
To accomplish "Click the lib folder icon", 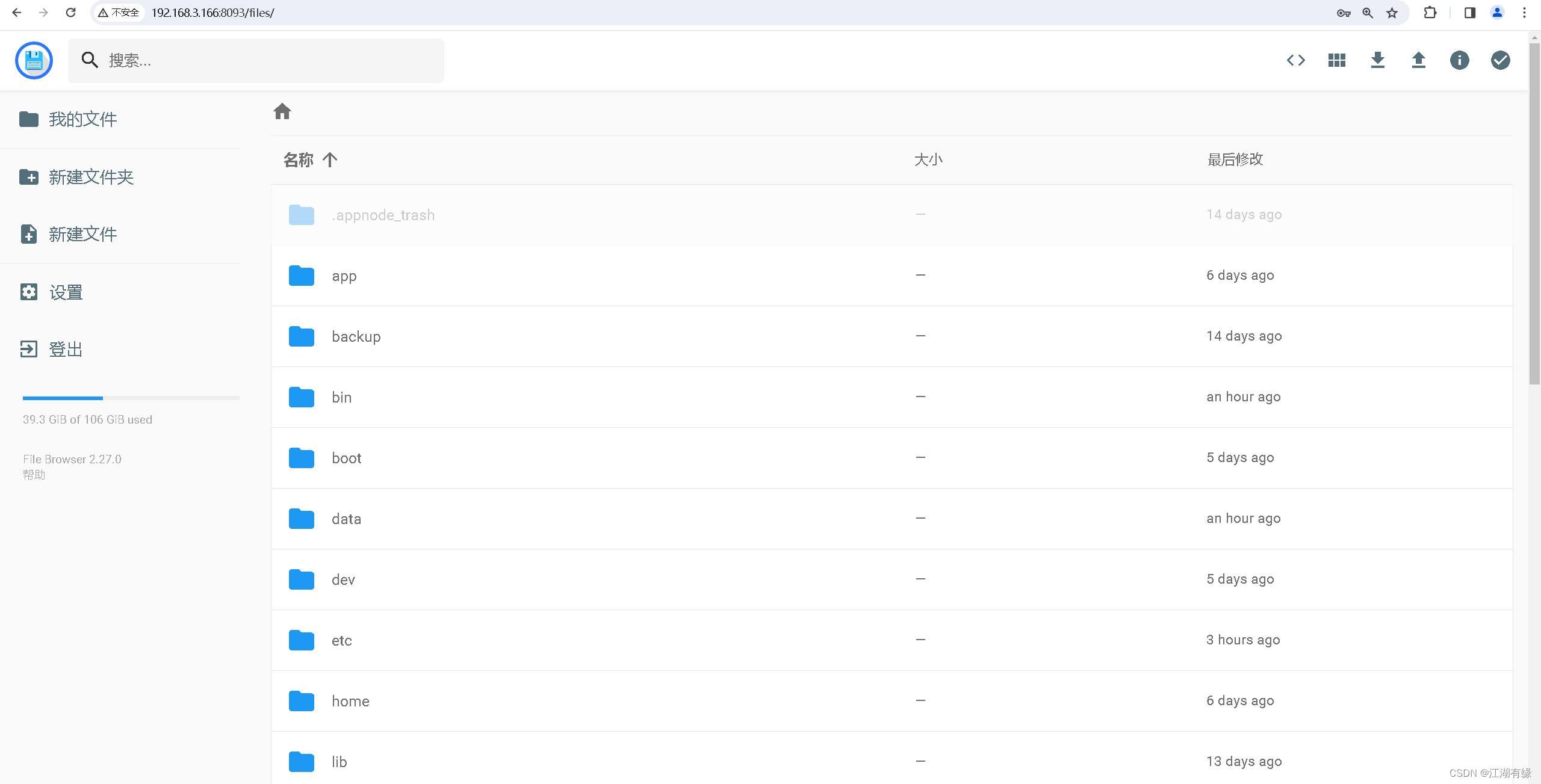I will (302, 762).
